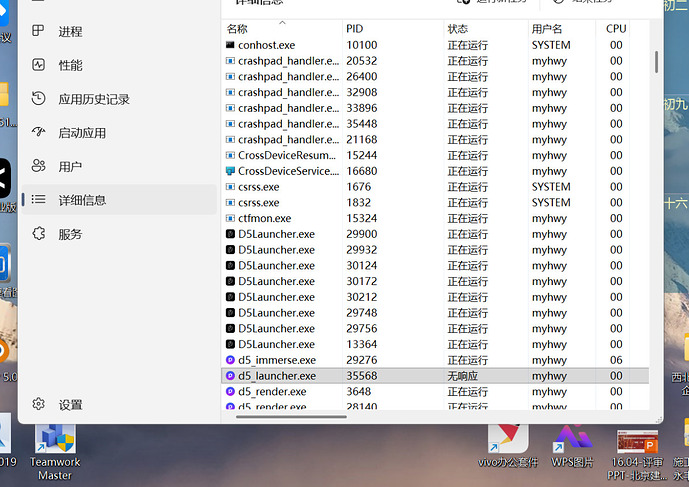Select the ctfmon.exe process row
Screen dimensions: 689x487
pos(435,218)
